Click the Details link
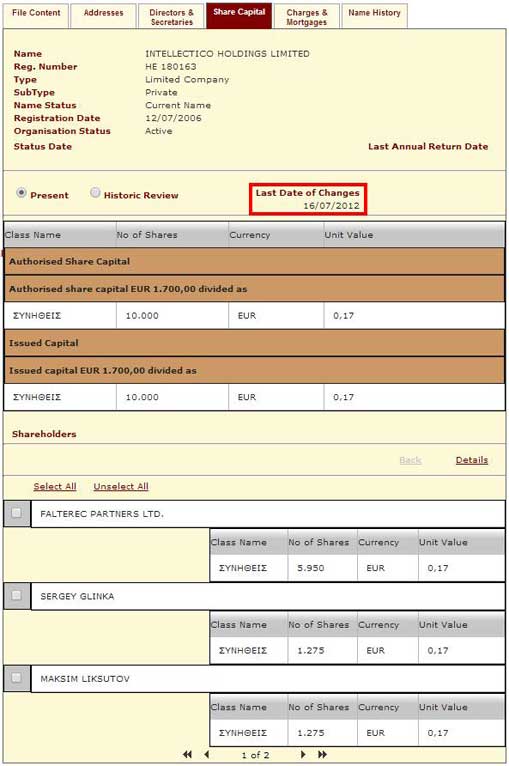Viewport: 509px width, 766px height. pyautogui.click(x=472, y=460)
